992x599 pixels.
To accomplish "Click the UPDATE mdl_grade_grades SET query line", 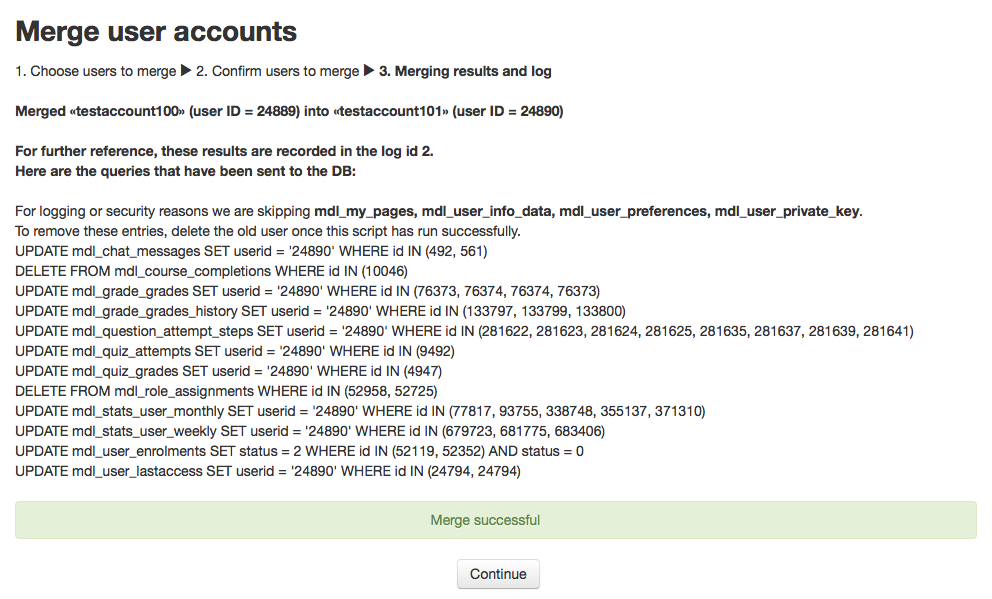I will 307,291.
